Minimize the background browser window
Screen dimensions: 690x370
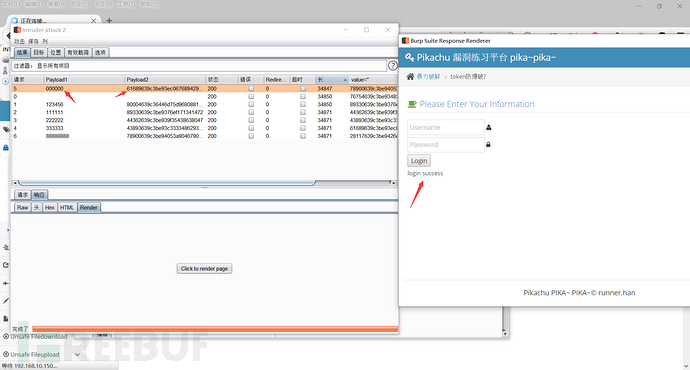[x=639, y=6]
